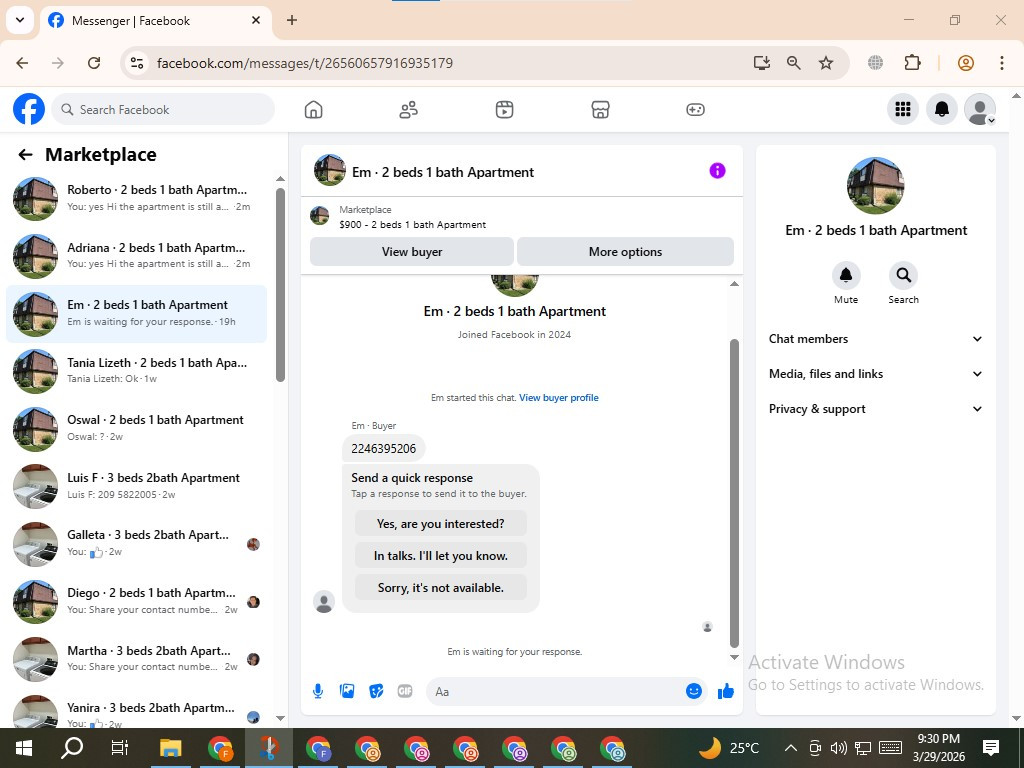
Task: Click the Messenger | Facebook tab
Action: pyautogui.click(x=155, y=21)
